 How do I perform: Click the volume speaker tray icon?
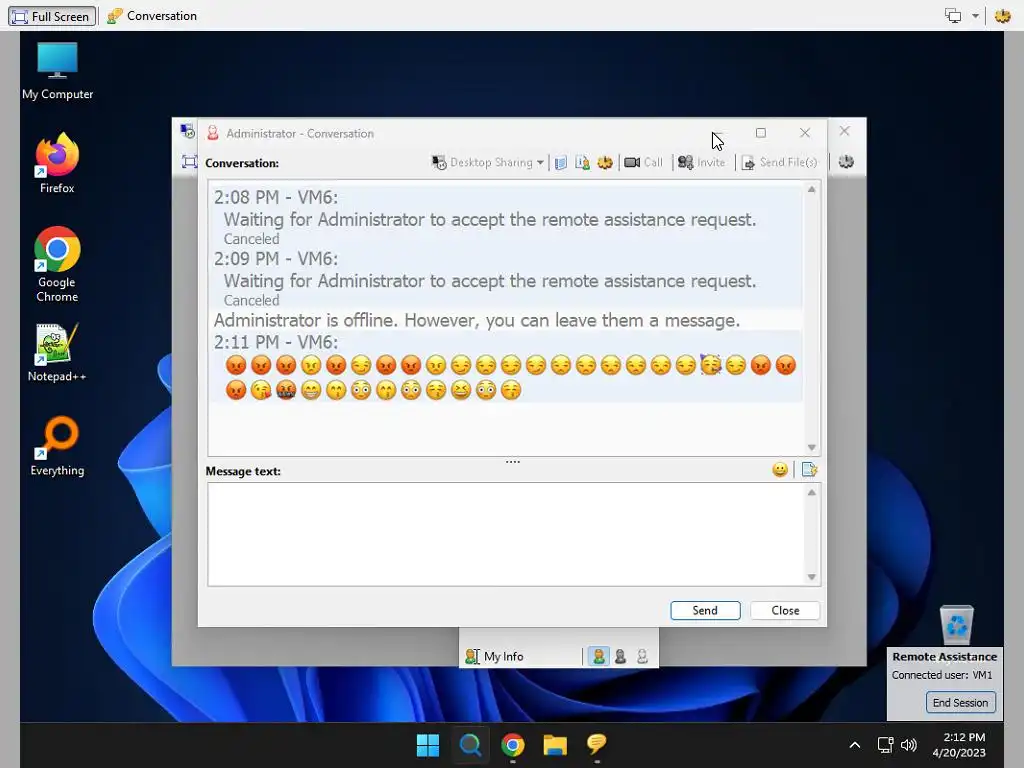pos(908,744)
